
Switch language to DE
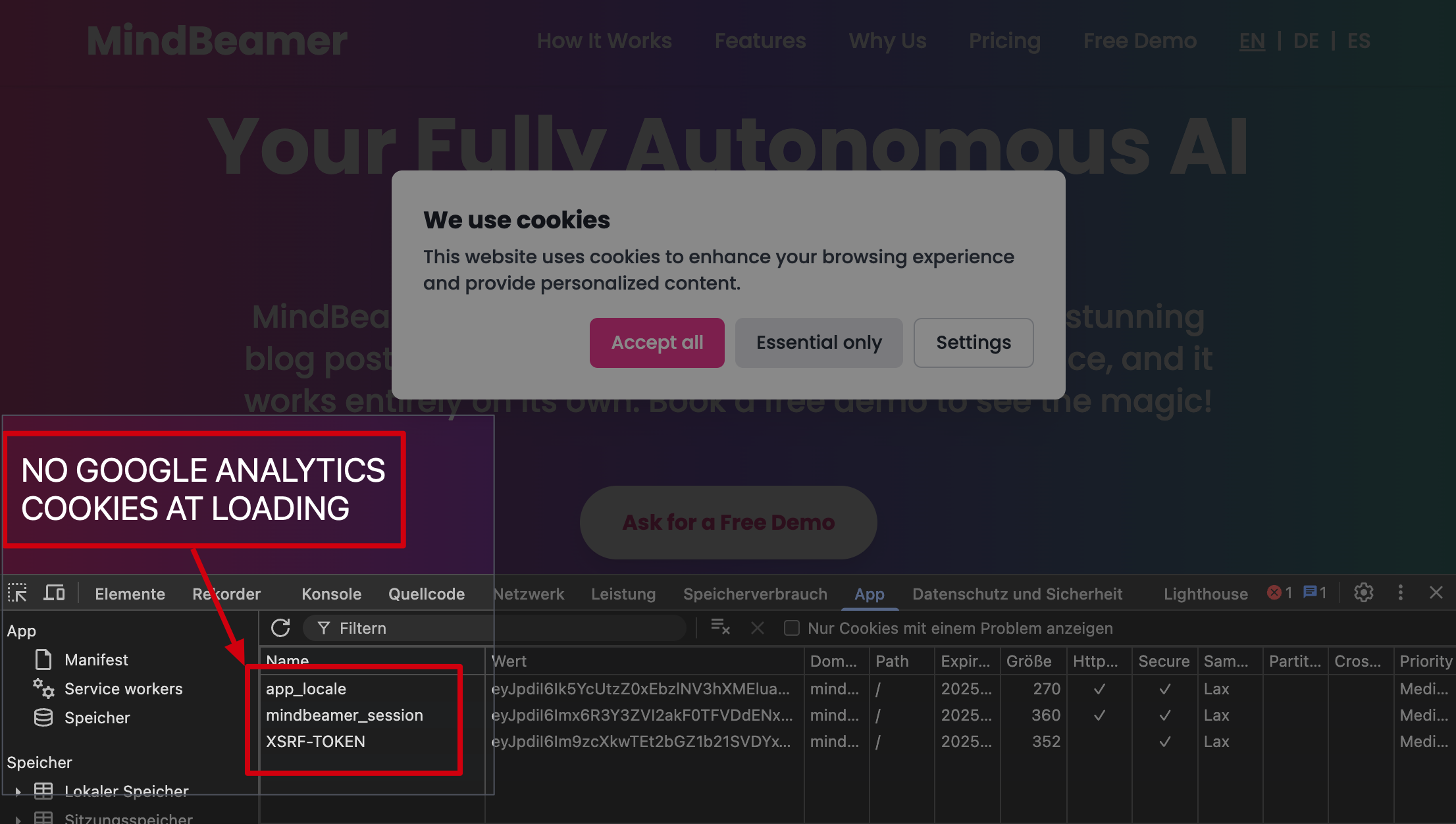pyautogui.click(x=1306, y=41)
